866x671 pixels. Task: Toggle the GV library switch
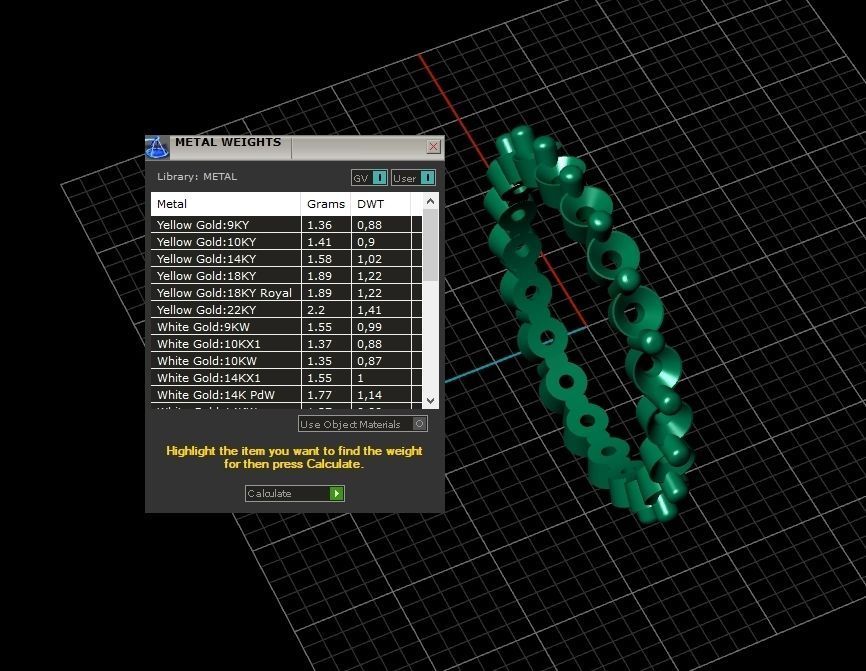369,178
